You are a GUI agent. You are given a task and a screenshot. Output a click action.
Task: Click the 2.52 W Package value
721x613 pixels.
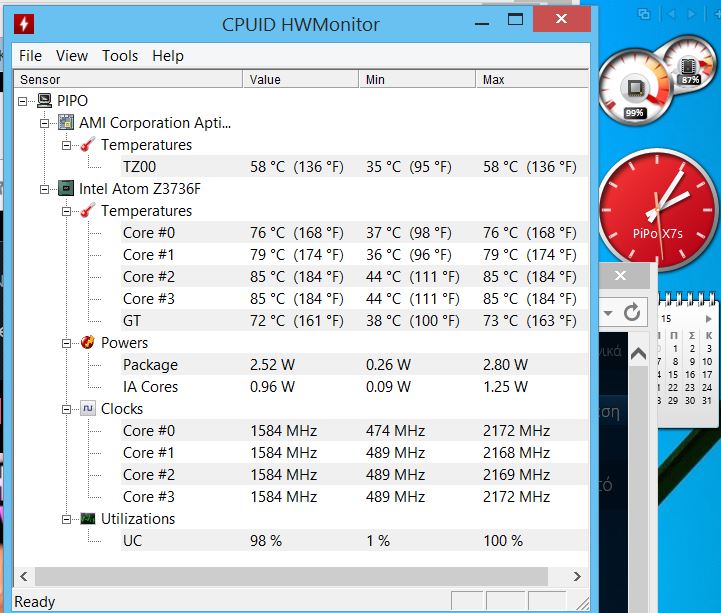click(x=272, y=365)
